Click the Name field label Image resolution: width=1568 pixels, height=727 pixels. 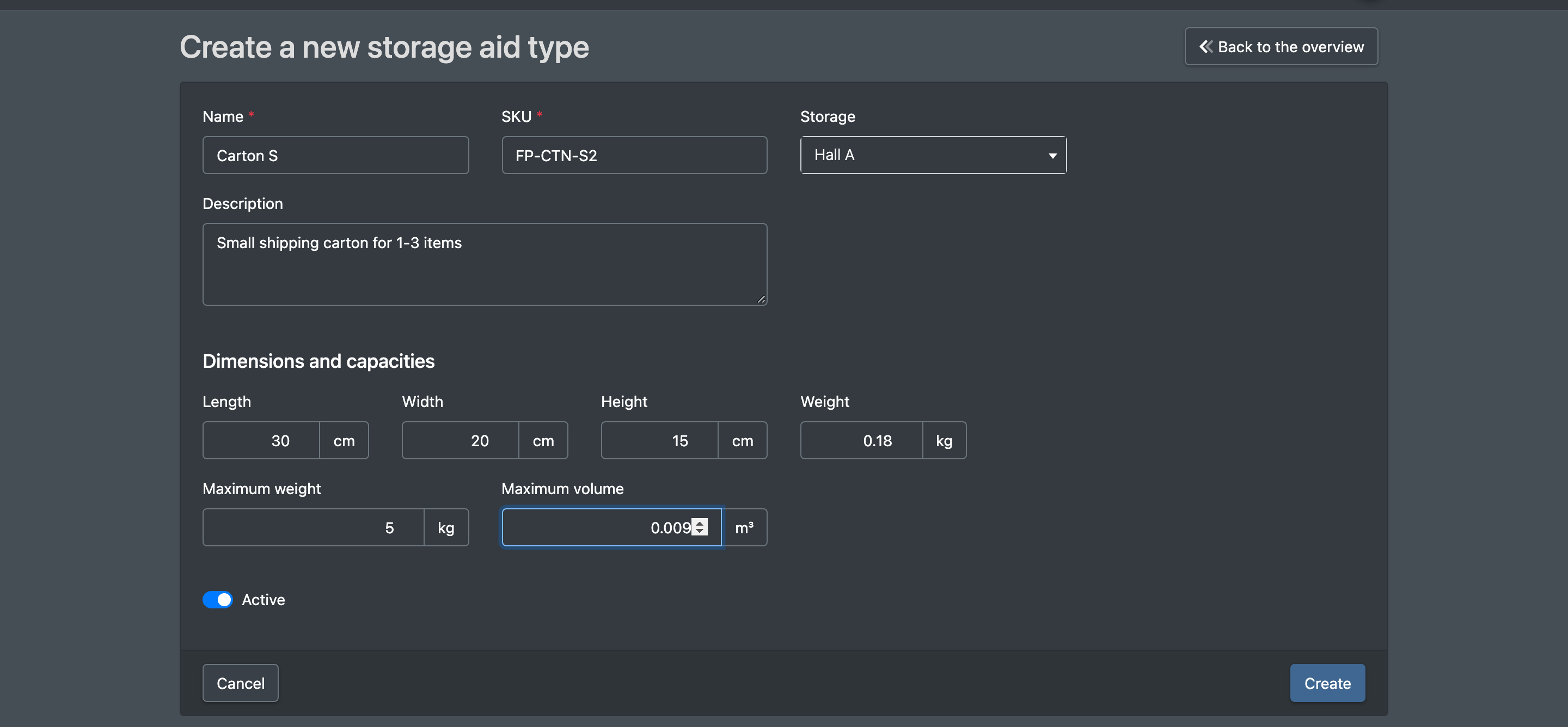click(x=223, y=117)
